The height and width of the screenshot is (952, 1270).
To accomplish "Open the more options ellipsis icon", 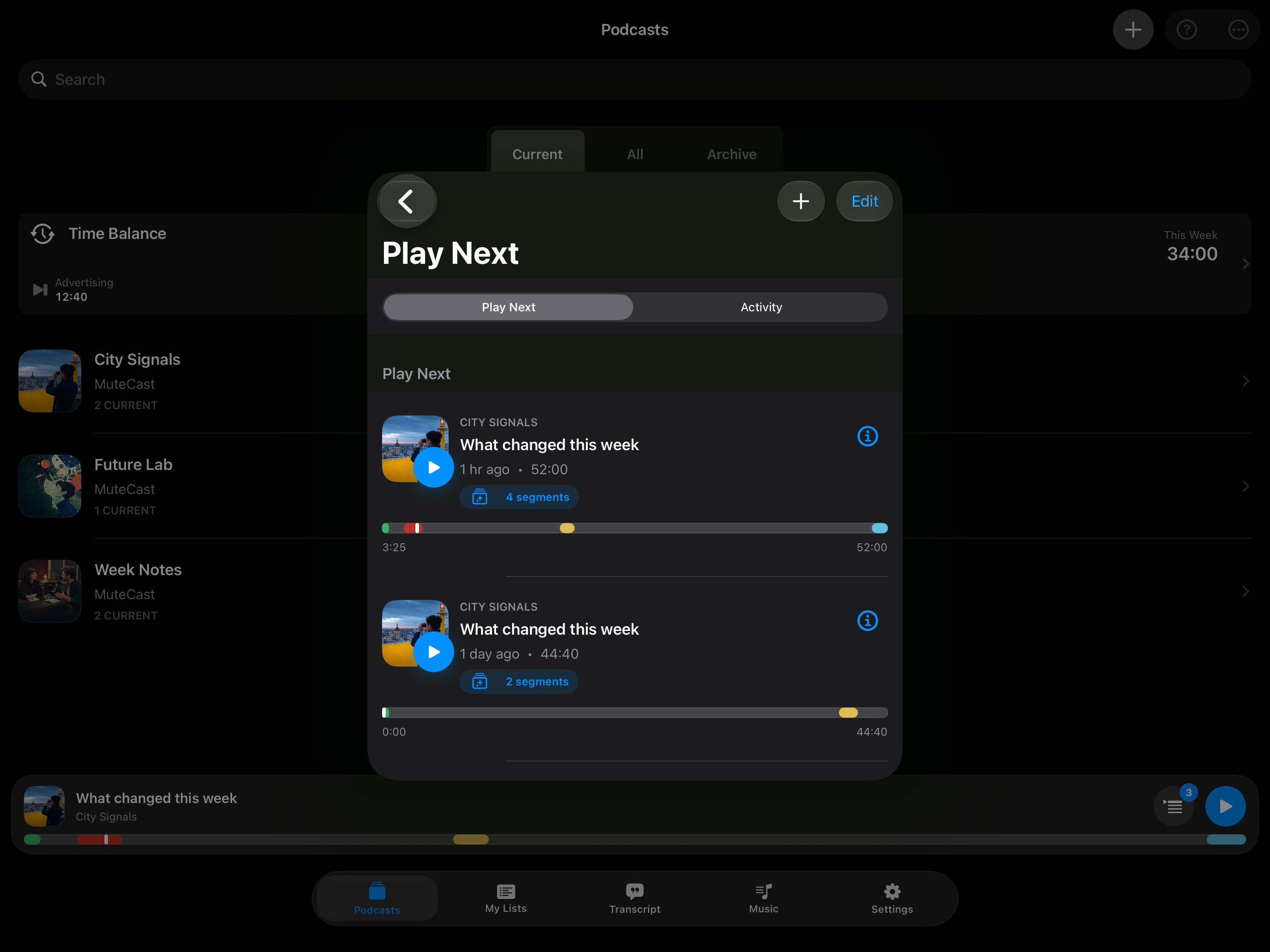I will coord(1238,30).
